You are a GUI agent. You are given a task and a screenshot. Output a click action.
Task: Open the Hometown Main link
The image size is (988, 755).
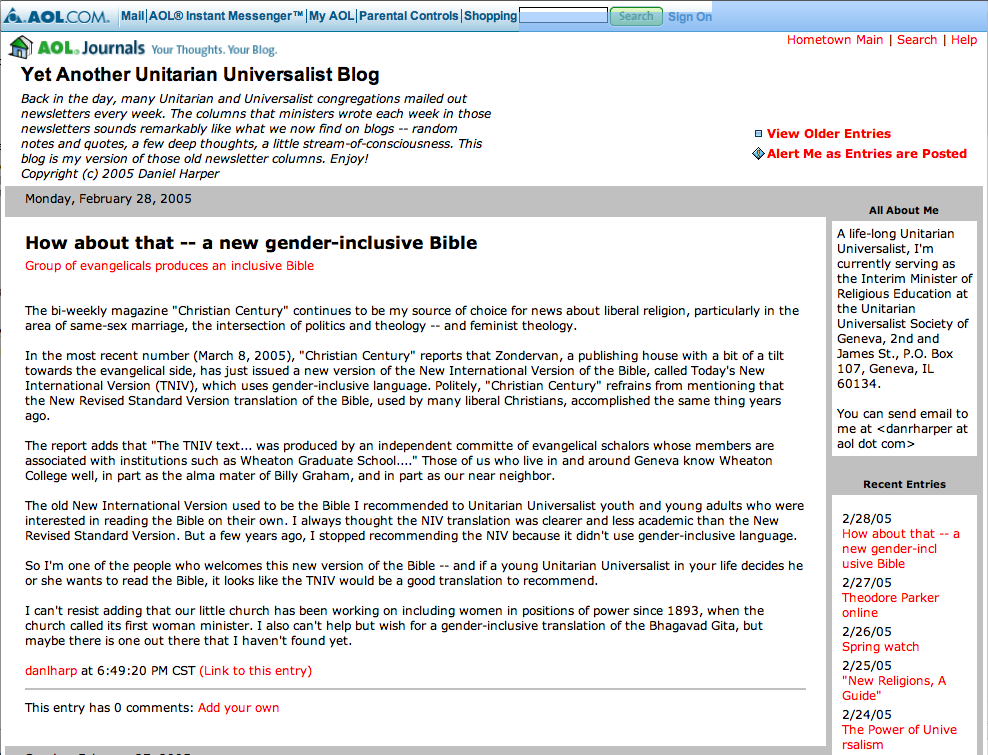pyautogui.click(x=835, y=40)
